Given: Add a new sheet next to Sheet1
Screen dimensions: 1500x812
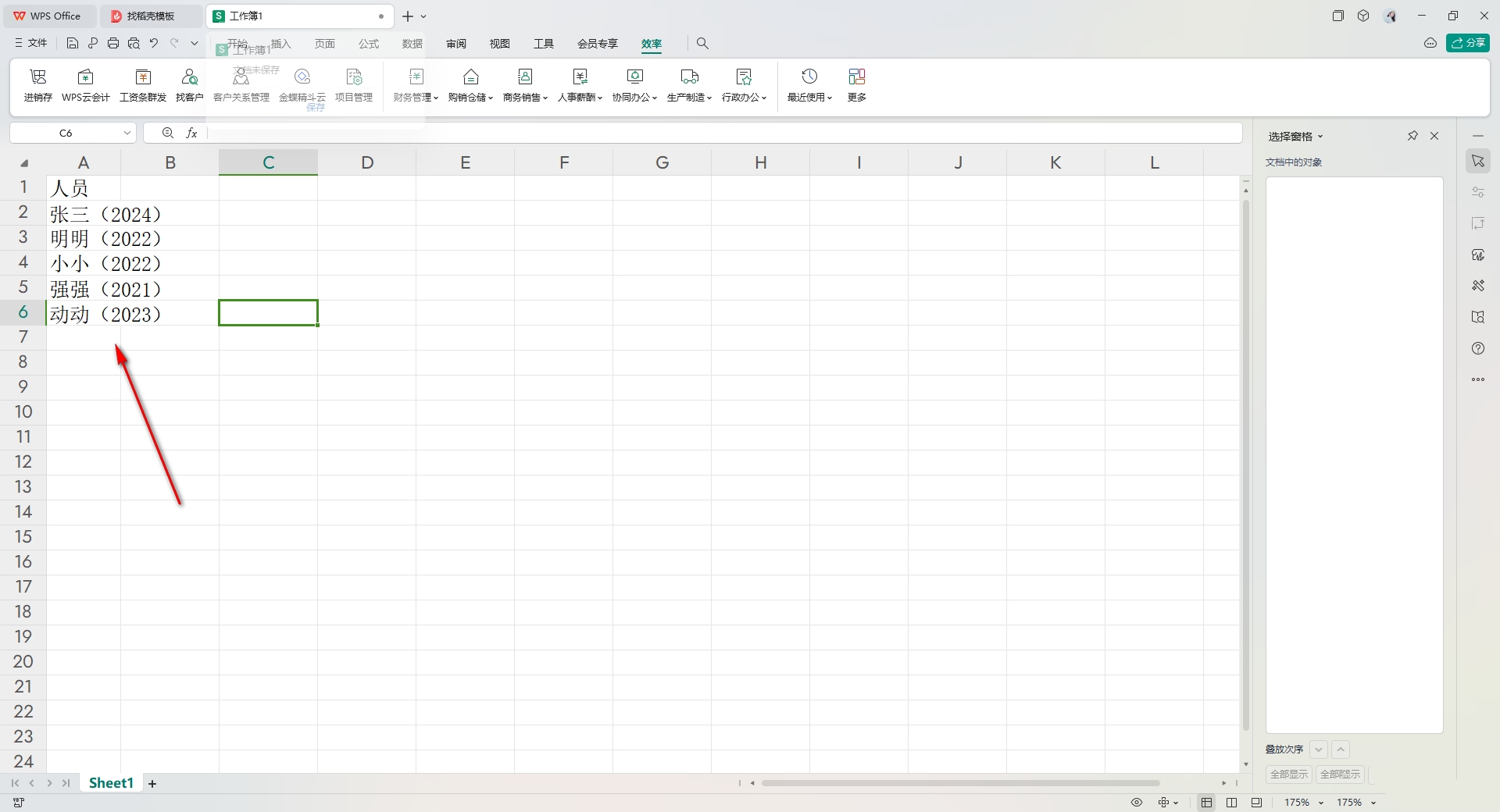Looking at the screenshot, I should [x=152, y=784].
